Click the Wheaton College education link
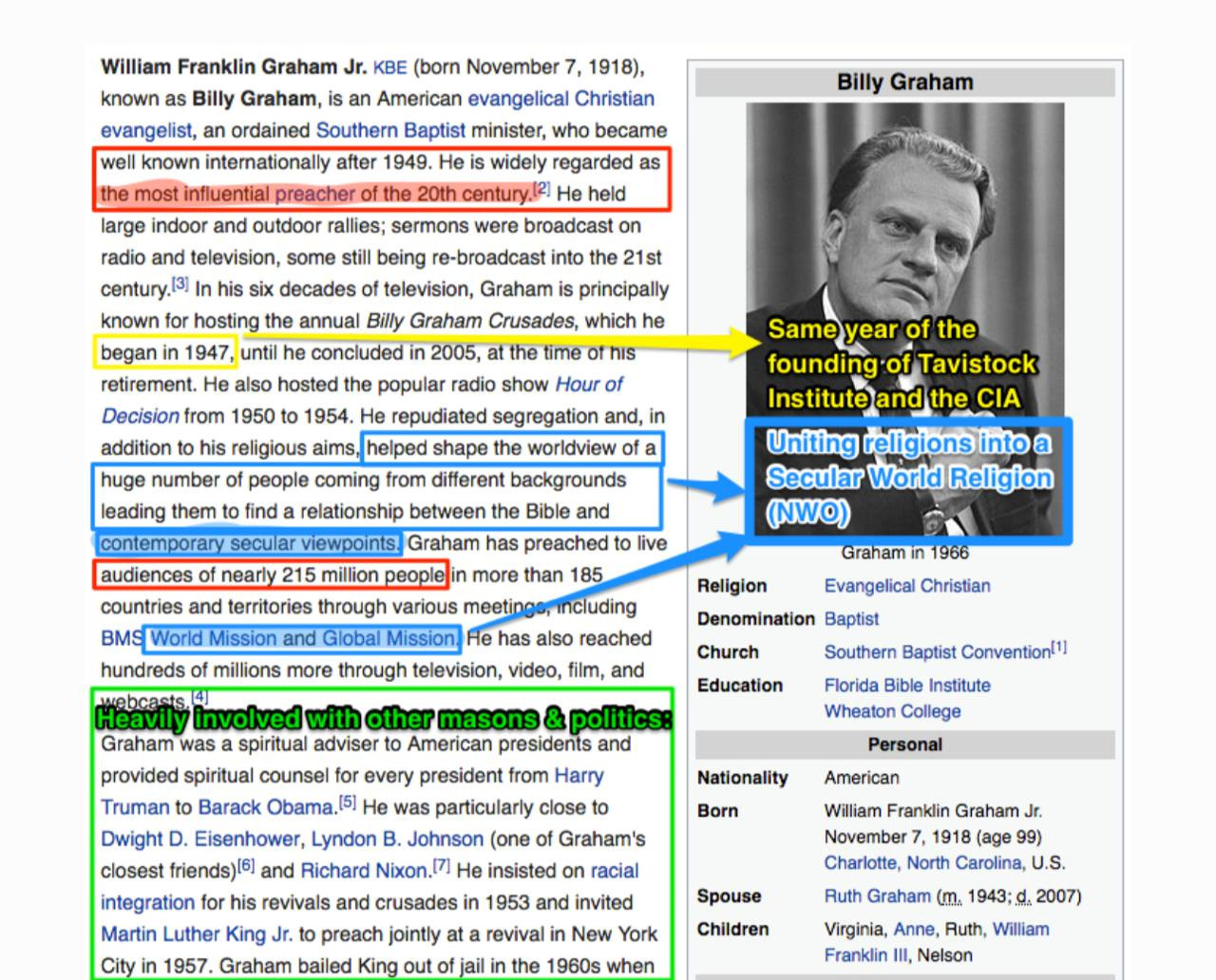 pos(892,711)
